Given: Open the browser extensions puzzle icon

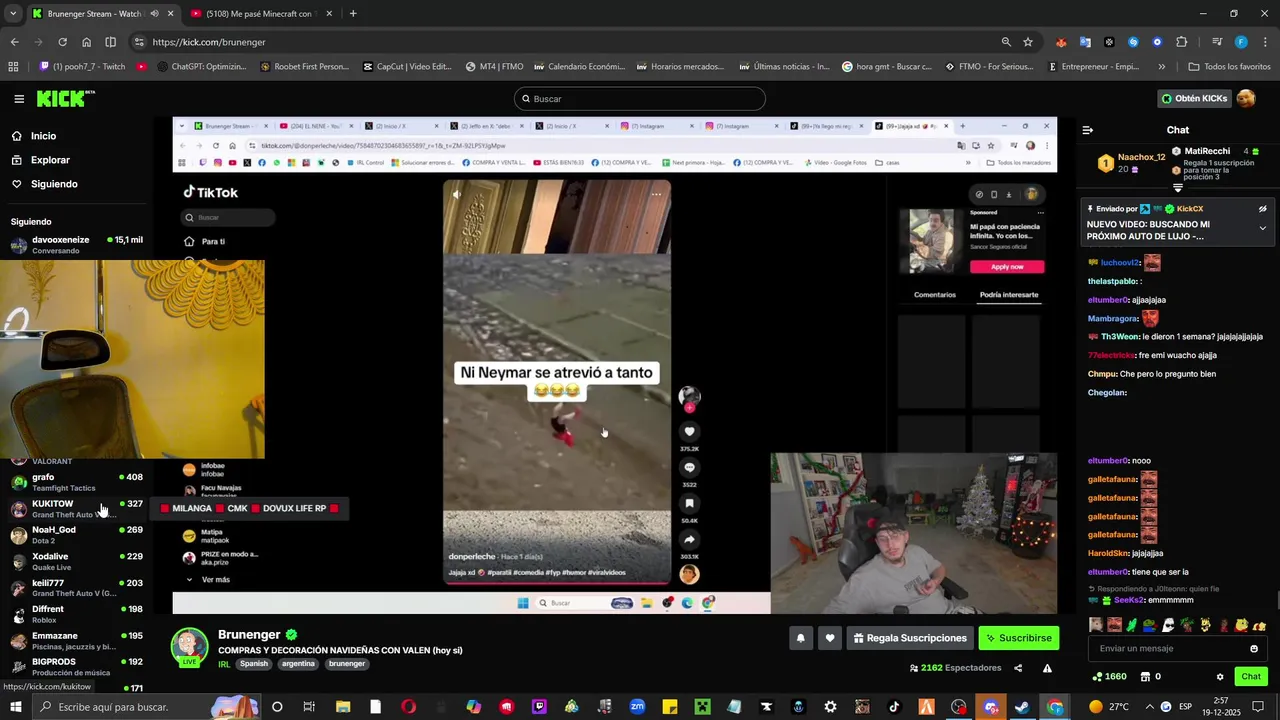Looking at the screenshot, I should 1182,42.
